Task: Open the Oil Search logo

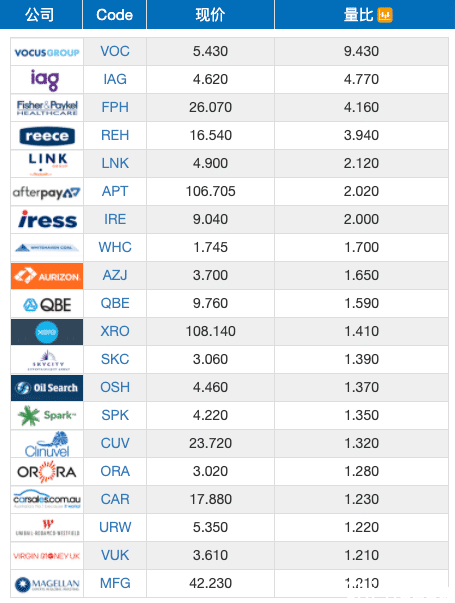Action: [47, 388]
